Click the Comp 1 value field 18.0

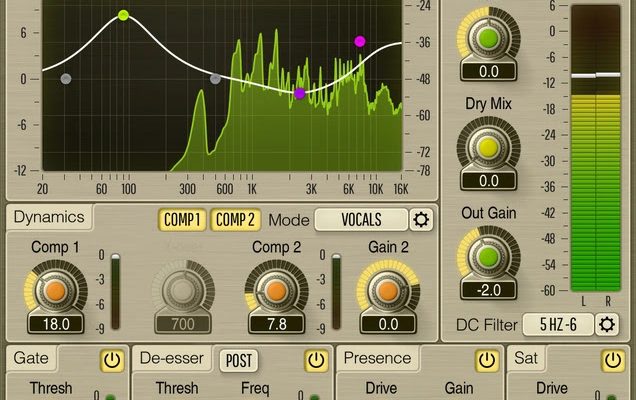point(56,324)
